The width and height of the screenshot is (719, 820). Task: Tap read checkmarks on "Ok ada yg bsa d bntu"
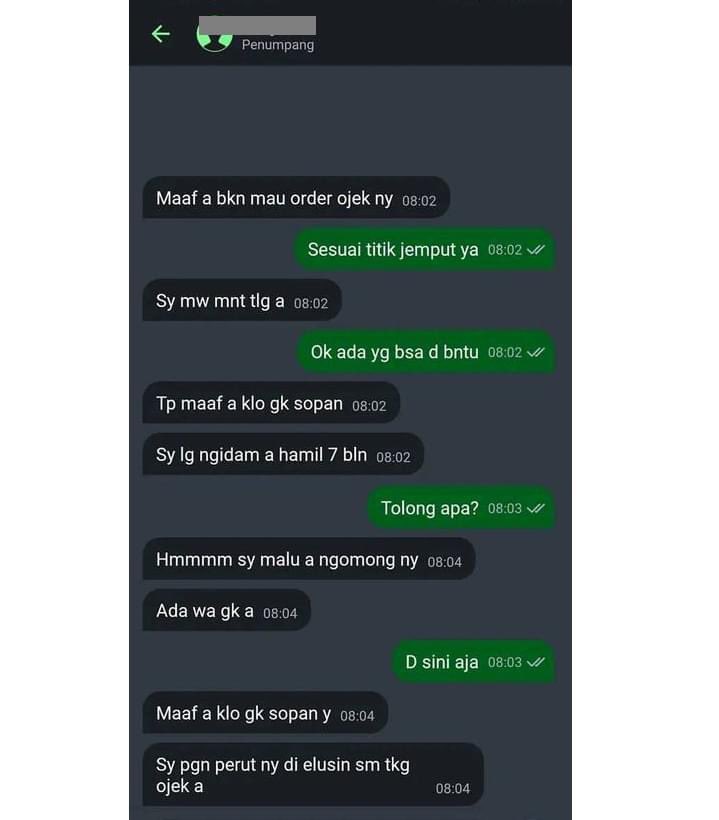(x=536, y=352)
